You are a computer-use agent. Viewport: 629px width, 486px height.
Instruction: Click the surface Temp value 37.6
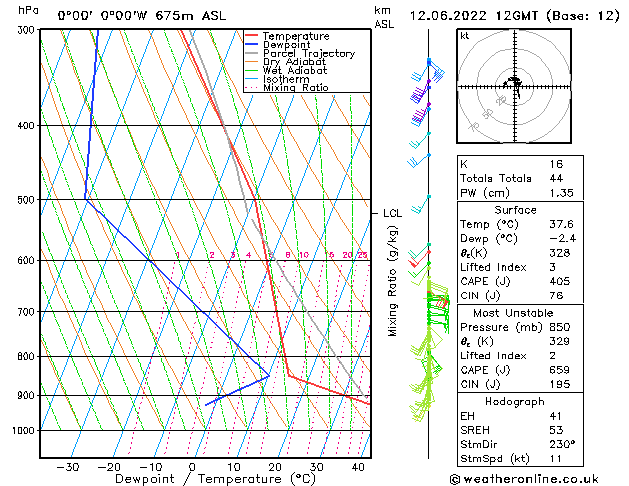(561, 224)
